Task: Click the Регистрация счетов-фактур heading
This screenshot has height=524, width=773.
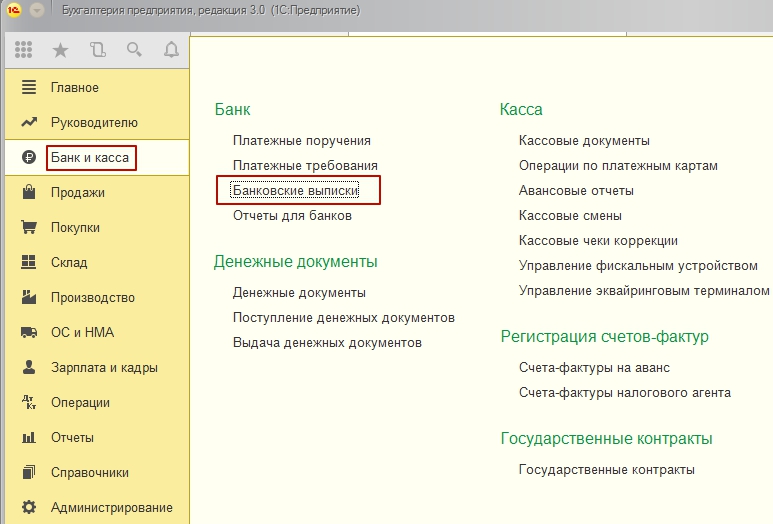Action: (x=604, y=337)
